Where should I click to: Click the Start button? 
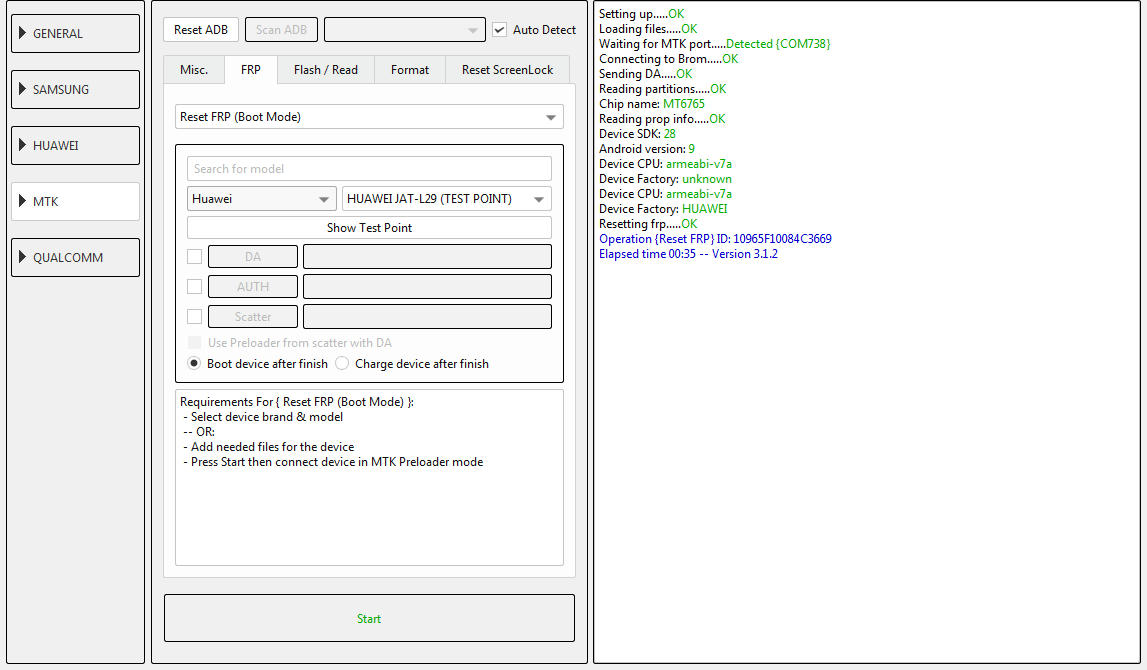[x=369, y=619]
